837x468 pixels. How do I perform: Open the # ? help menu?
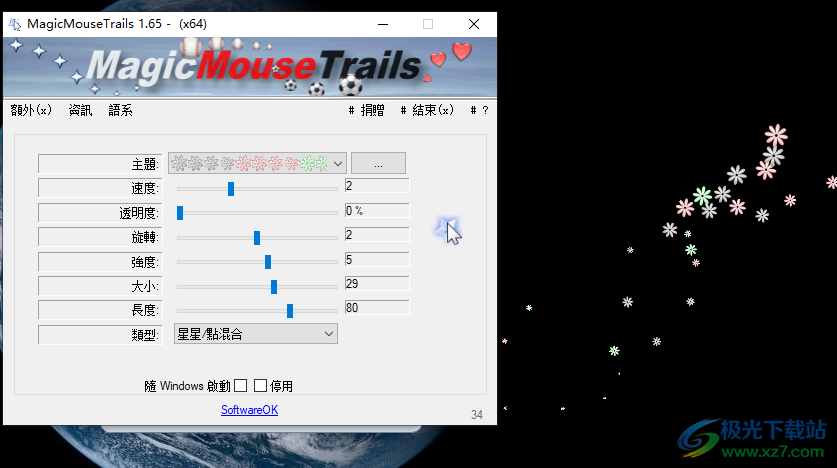(x=479, y=110)
